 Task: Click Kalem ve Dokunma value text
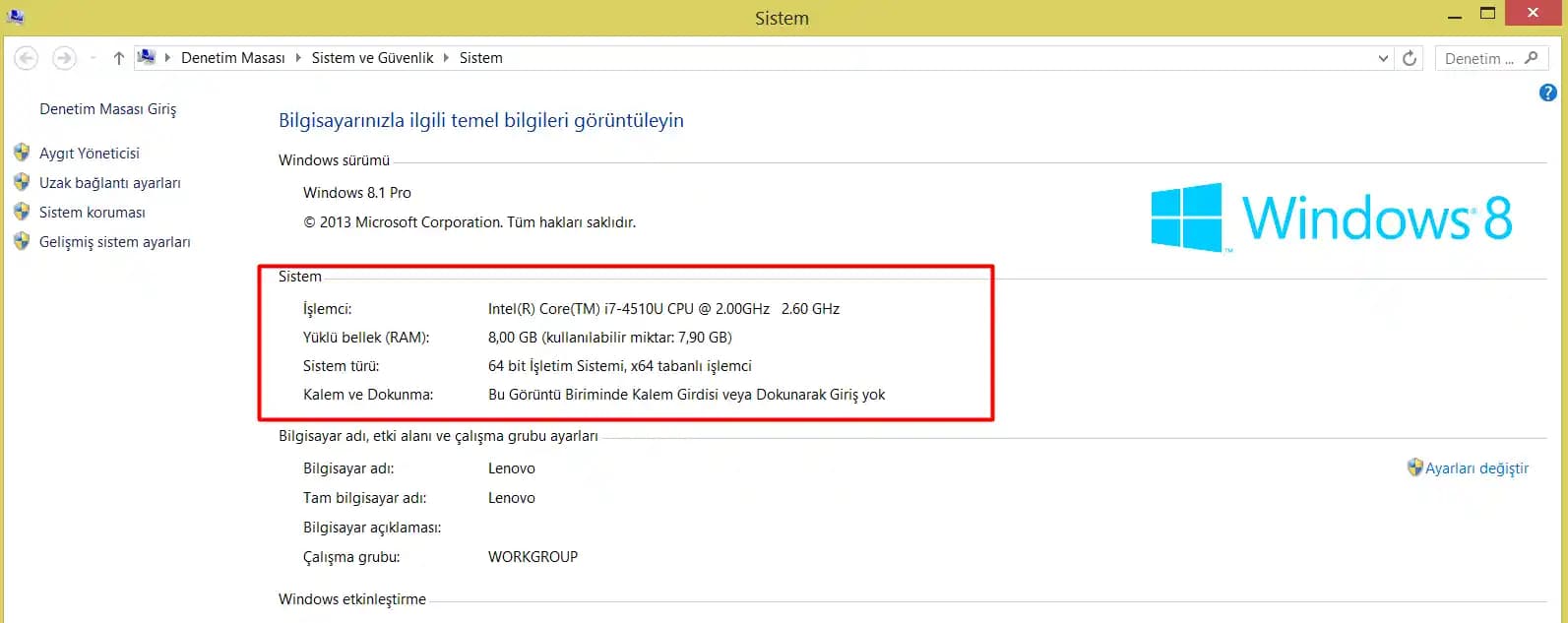coord(687,395)
